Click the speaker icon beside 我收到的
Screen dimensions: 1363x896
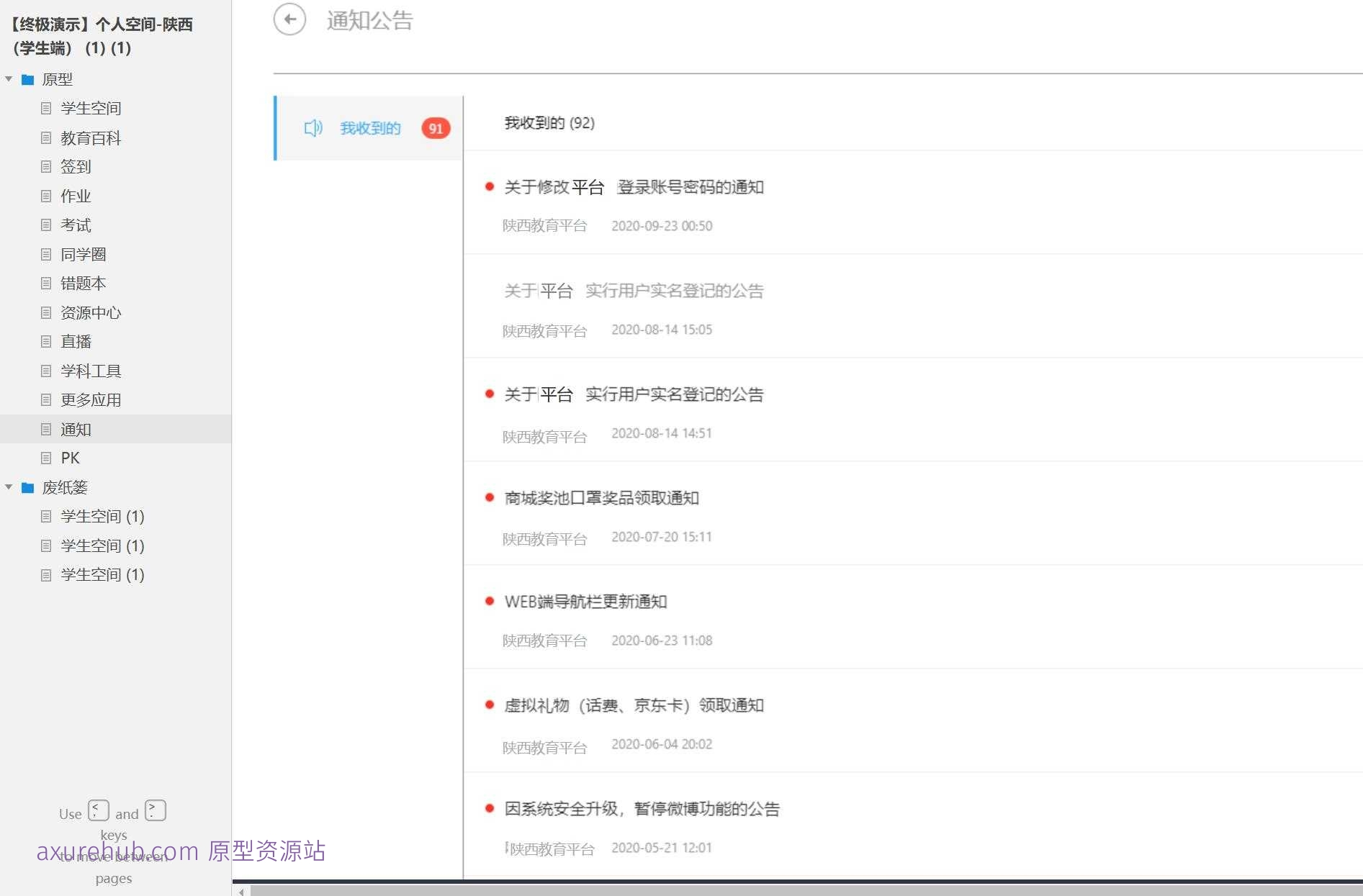click(312, 128)
